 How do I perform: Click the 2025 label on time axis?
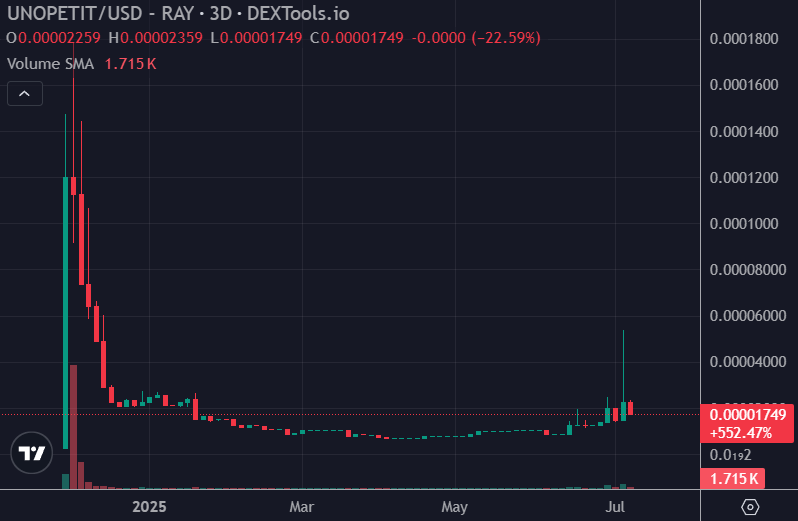[149, 507]
